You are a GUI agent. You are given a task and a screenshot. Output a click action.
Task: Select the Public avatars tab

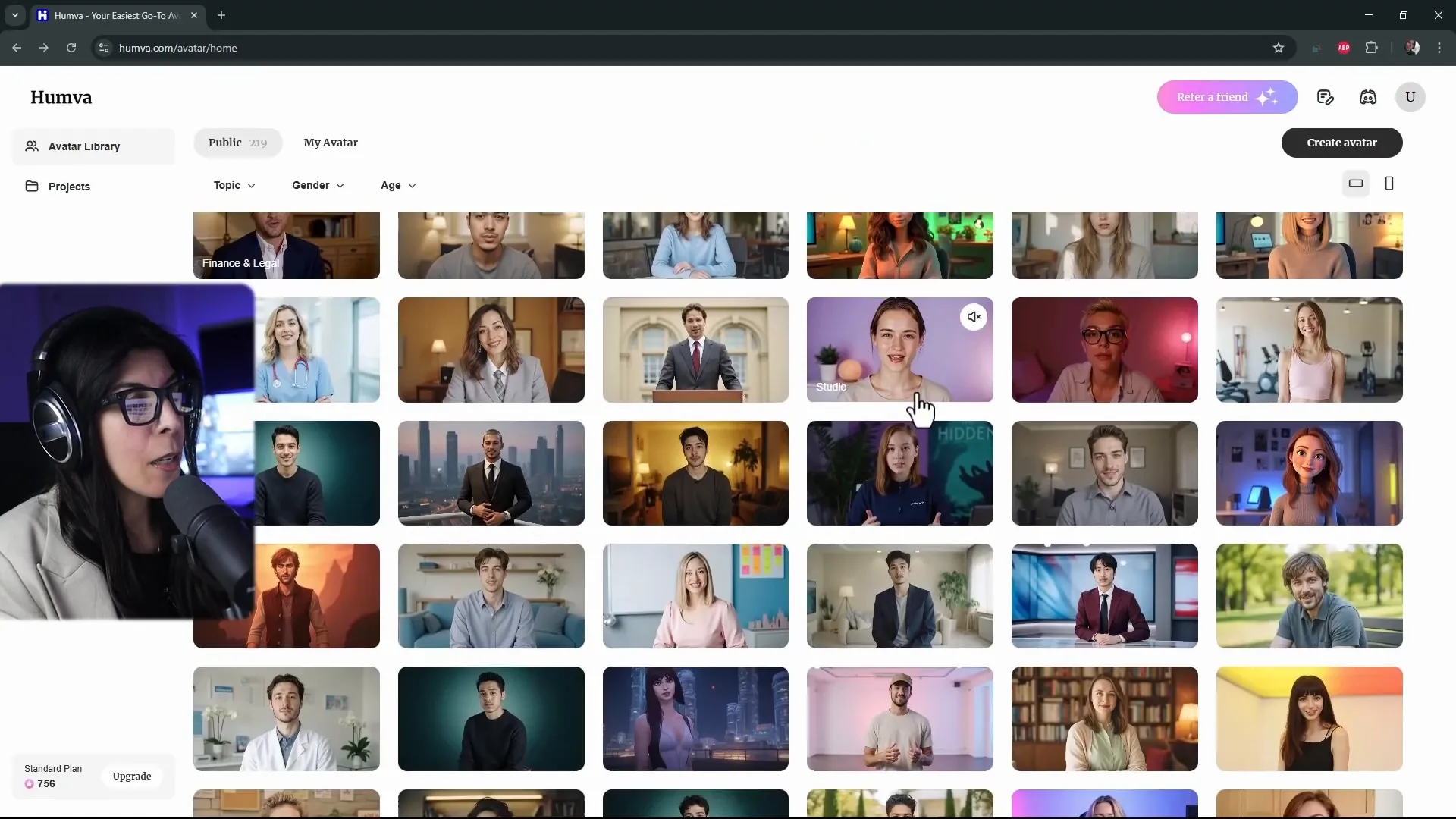[237, 143]
